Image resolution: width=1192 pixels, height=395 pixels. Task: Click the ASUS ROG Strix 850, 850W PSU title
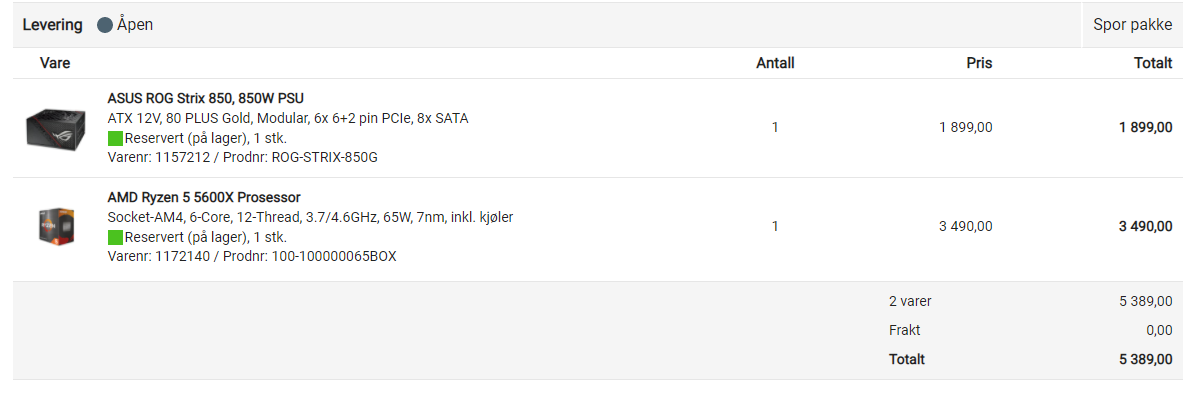coord(206,98)
